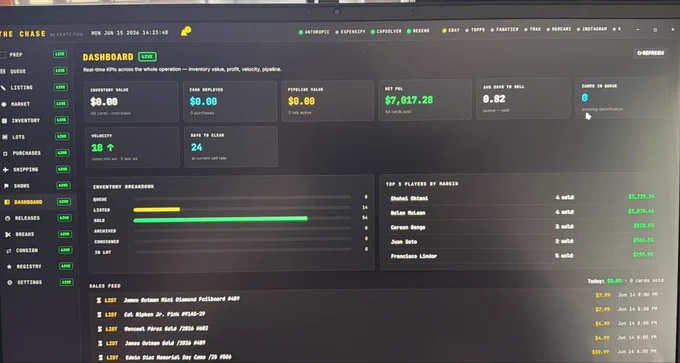Viewport: 680px width, 363px height.
Task: Open Prep via its sidebar icon
Action: [3, 55]
